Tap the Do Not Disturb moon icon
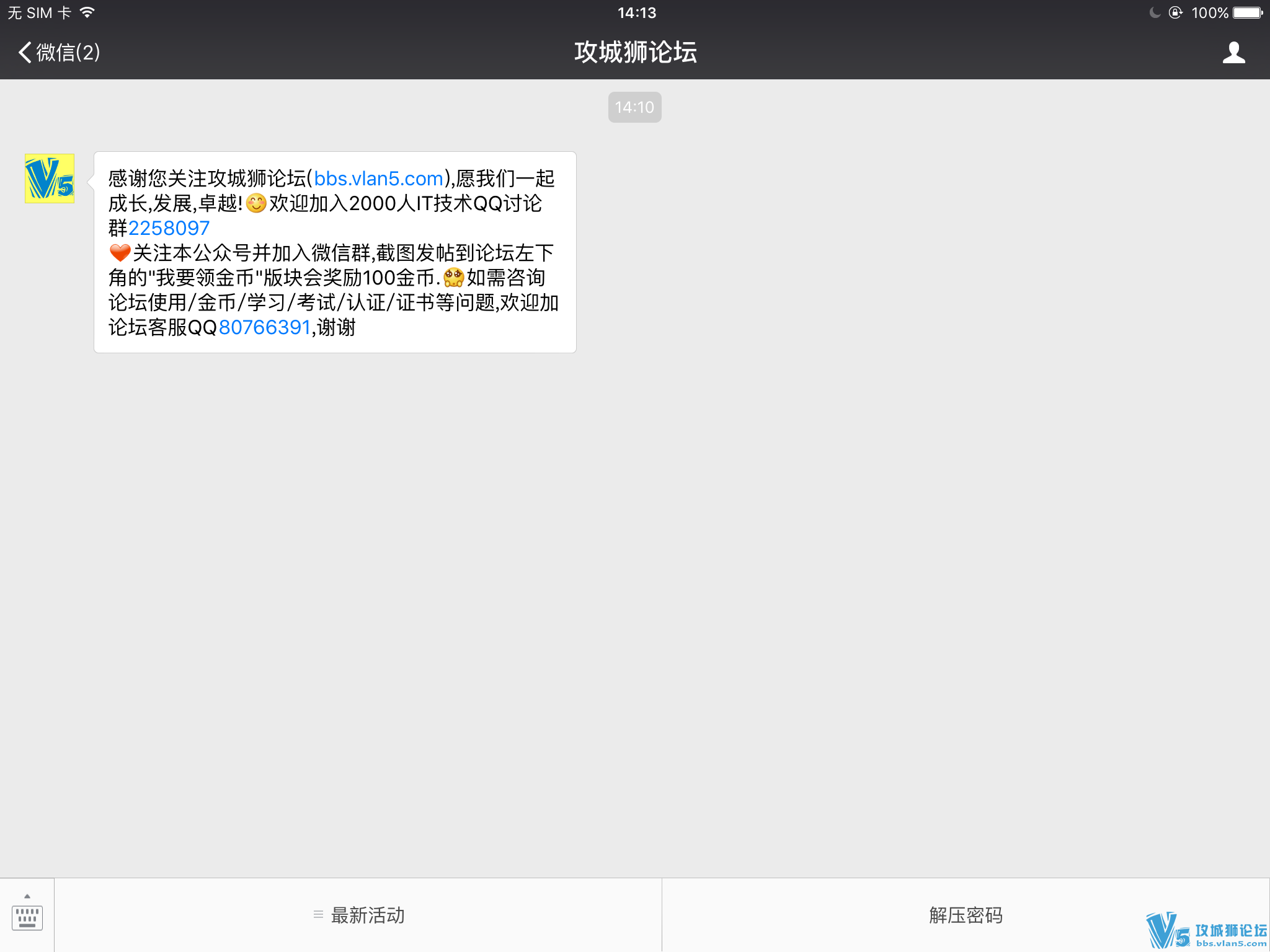This screenshot has height=952, width=1270. tap(1154, 12)
